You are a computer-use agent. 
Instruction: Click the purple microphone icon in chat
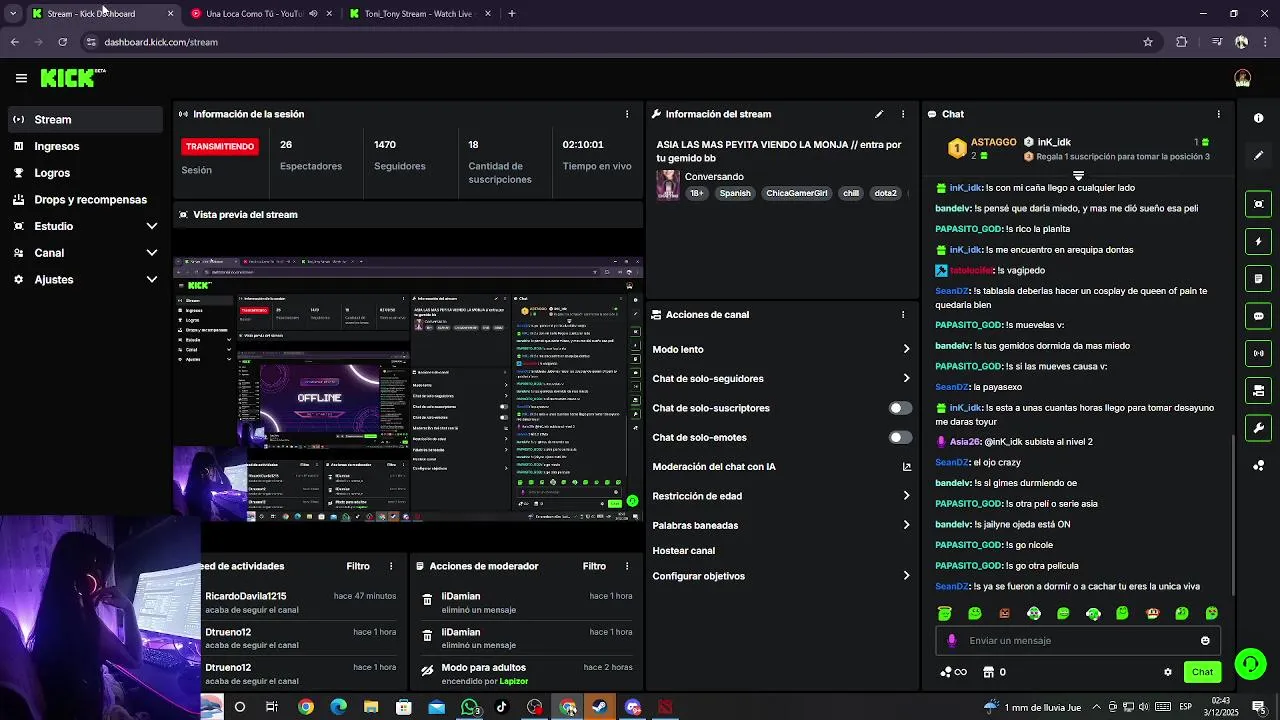click(x=951, y=641)
